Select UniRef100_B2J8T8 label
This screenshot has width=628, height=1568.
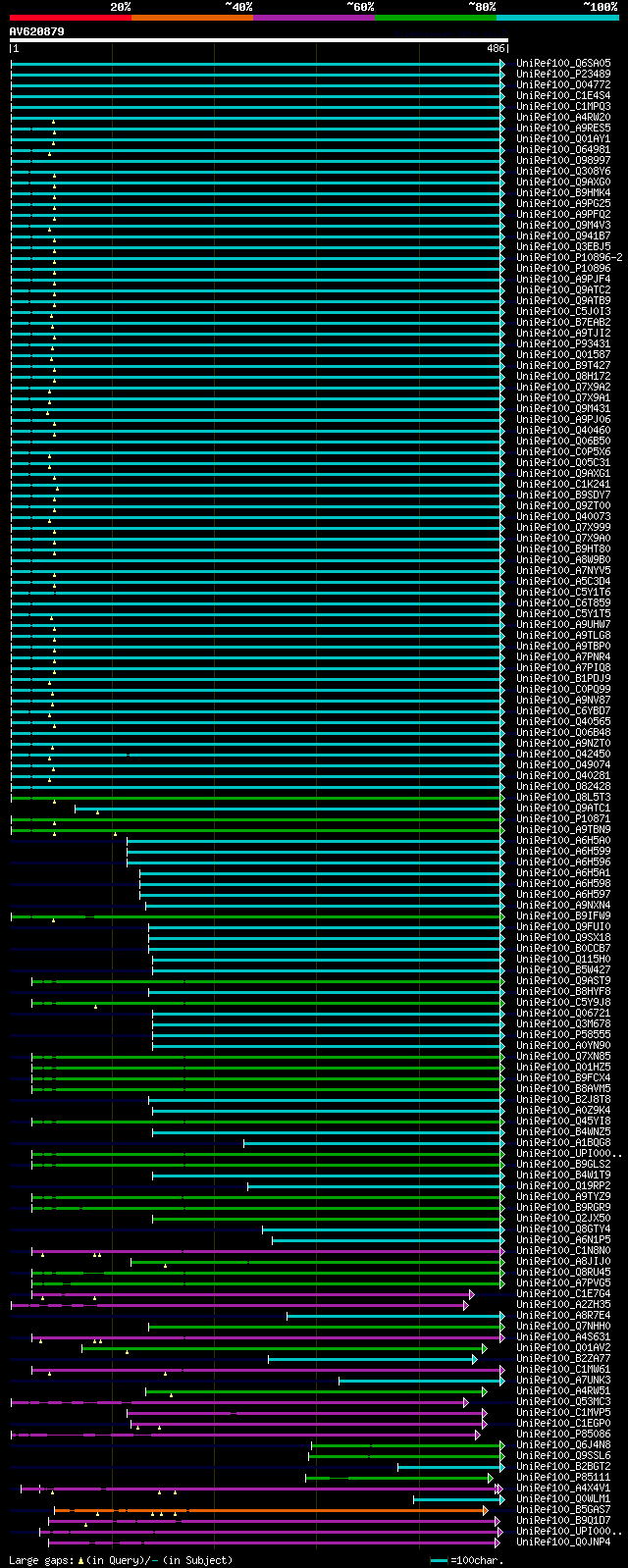(x=563, y=1099)
